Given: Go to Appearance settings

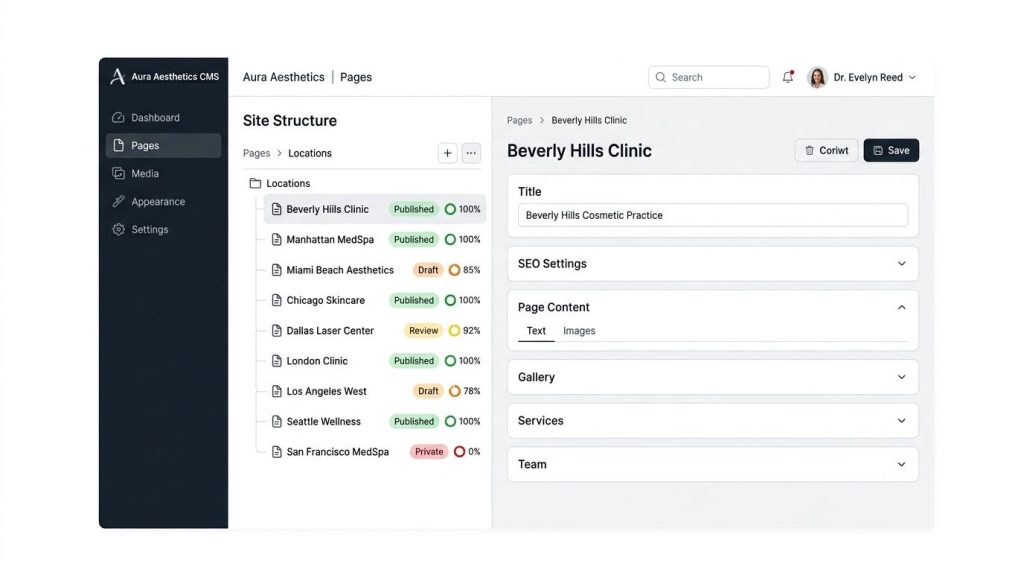Looking at the screenshot, I should (x=163, y=202).
